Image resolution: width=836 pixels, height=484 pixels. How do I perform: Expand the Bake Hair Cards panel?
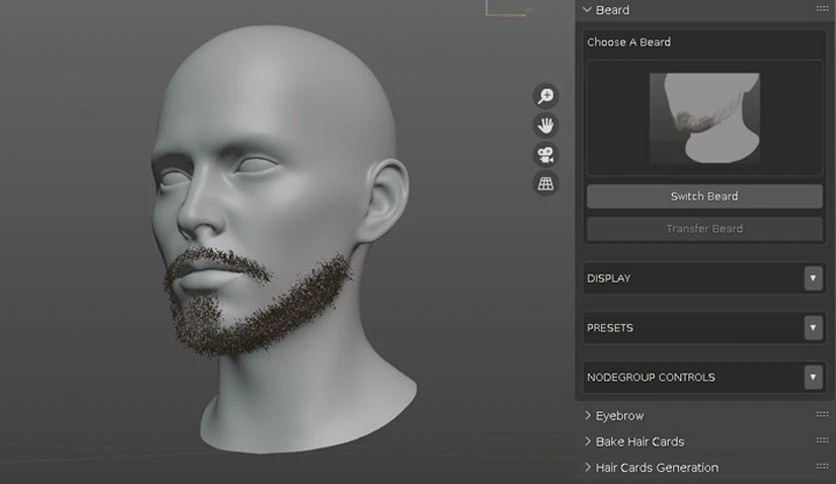click(588, 441)
